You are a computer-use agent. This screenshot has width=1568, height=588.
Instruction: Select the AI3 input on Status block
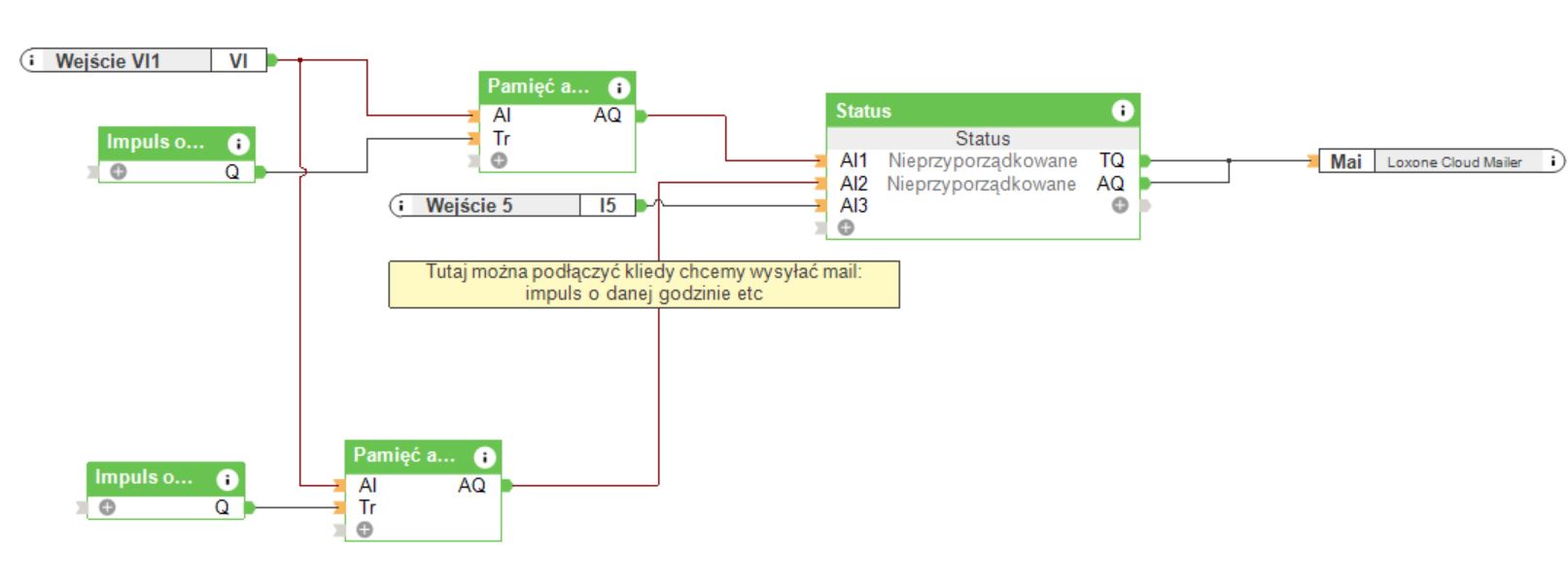[x=854, y=205]
